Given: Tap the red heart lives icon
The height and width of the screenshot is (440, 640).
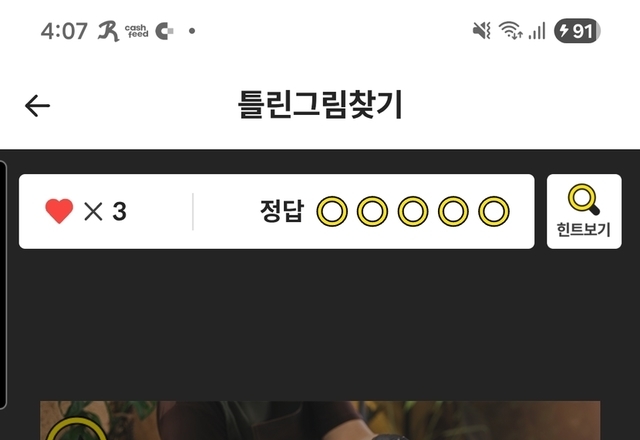Looking at the screenshot, I should pos(59,211).
